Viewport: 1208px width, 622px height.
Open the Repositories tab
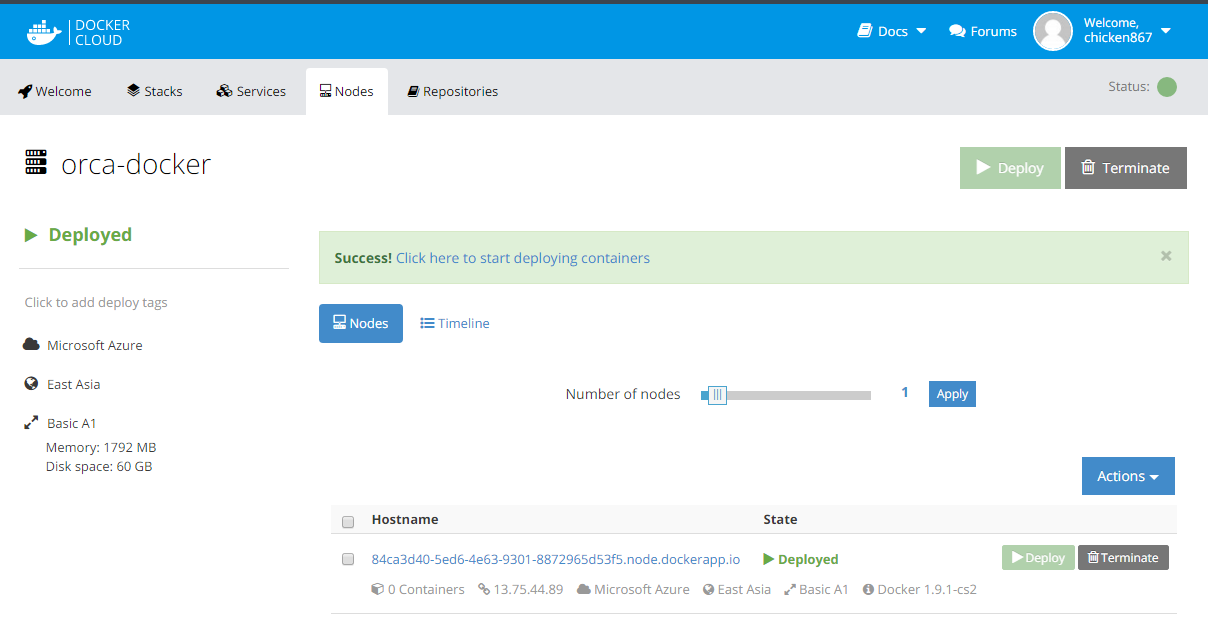click(453, 91)
